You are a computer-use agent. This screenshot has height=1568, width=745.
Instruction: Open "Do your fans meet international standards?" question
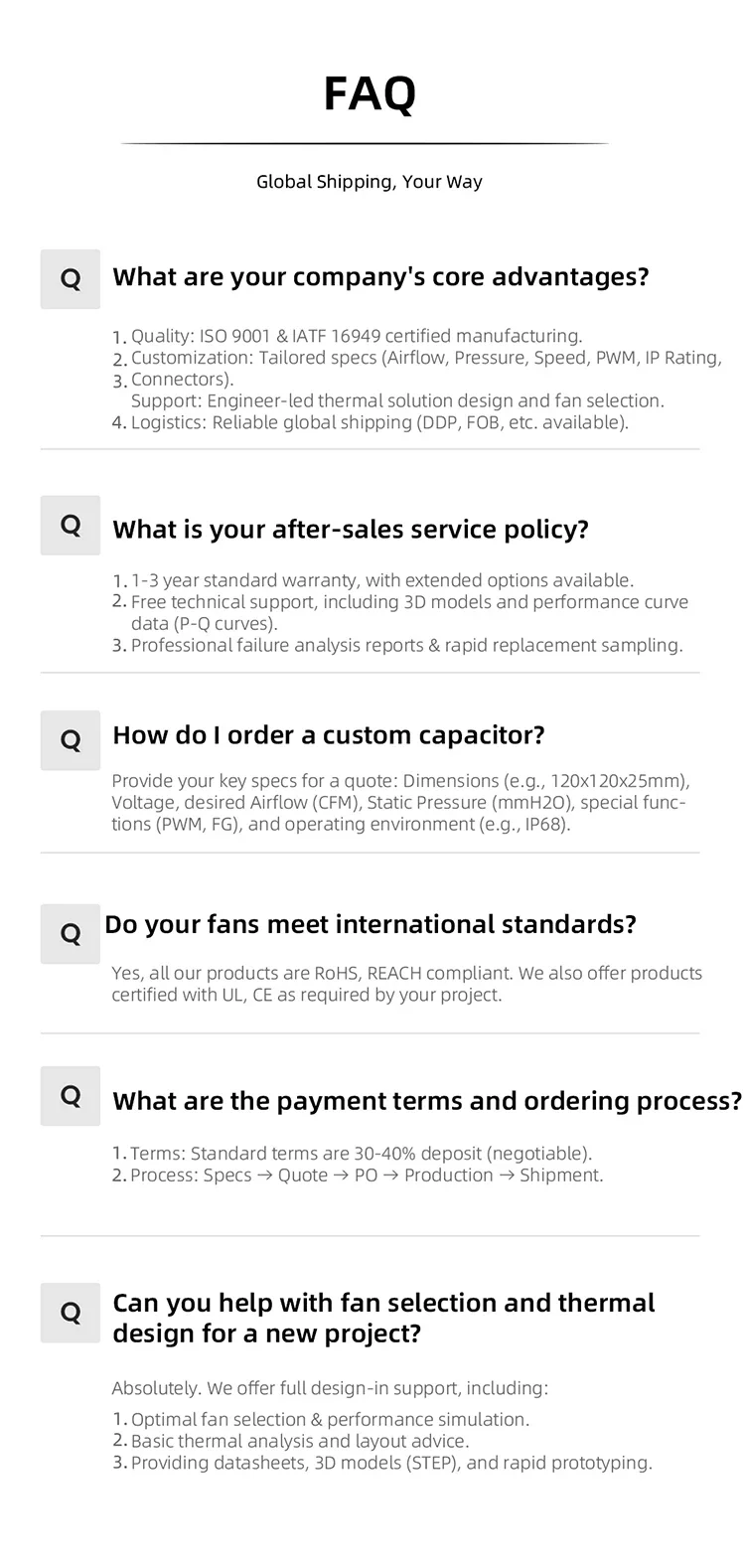pyautogui.click(x=371, y=925)
